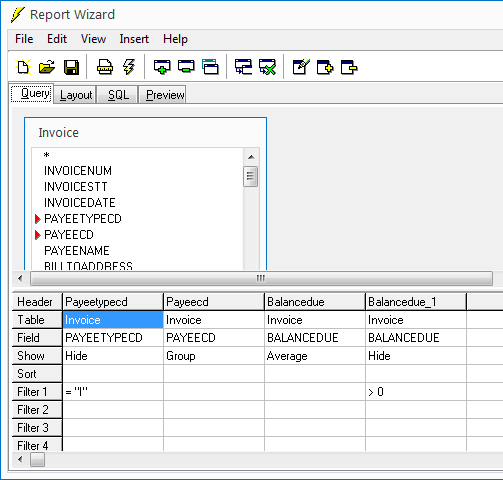Click the remove table icon with green minus
Screen dimensions: 503x480
tap(186, 67)
